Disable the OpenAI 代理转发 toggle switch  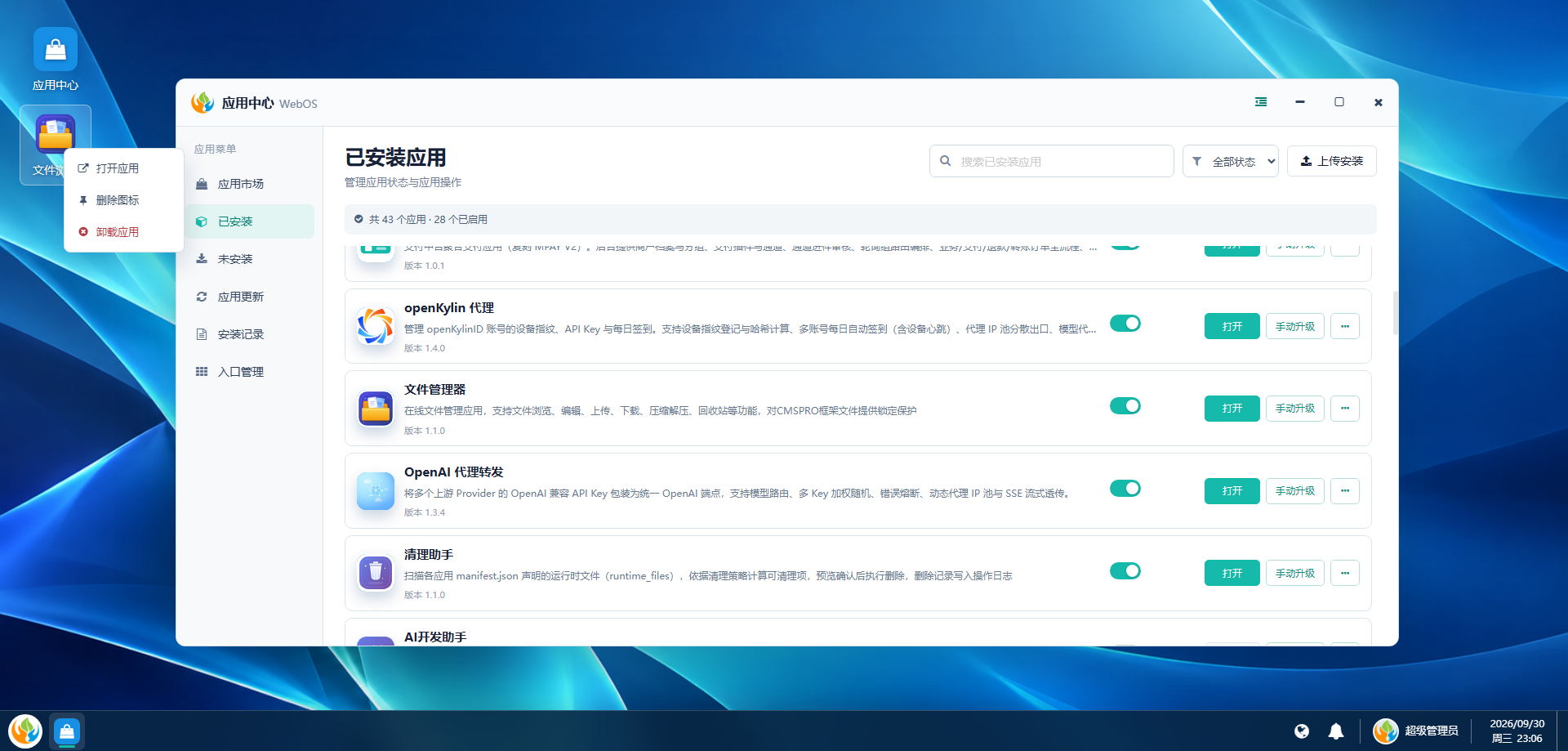(x=1125, y=489)
